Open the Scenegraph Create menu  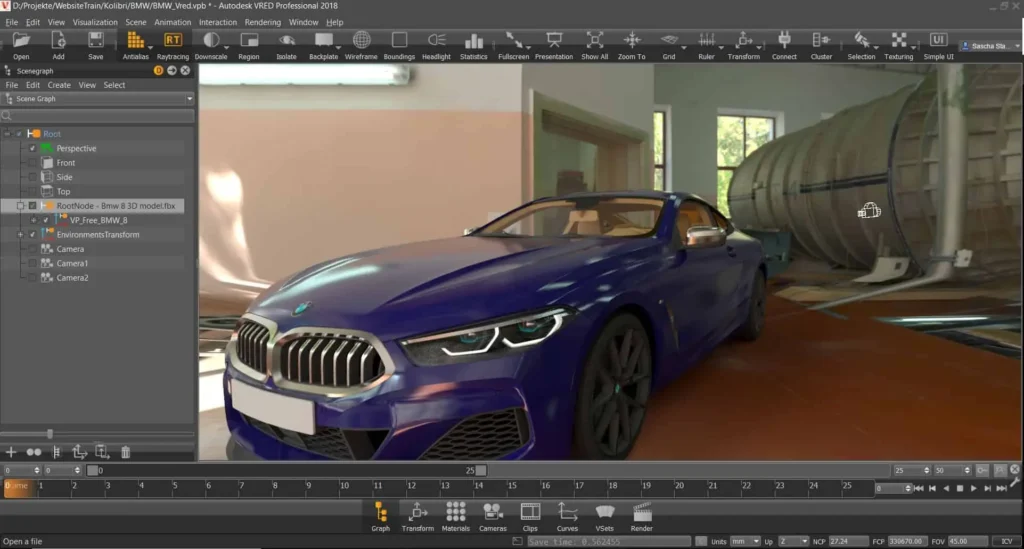(x=59, y=85)
